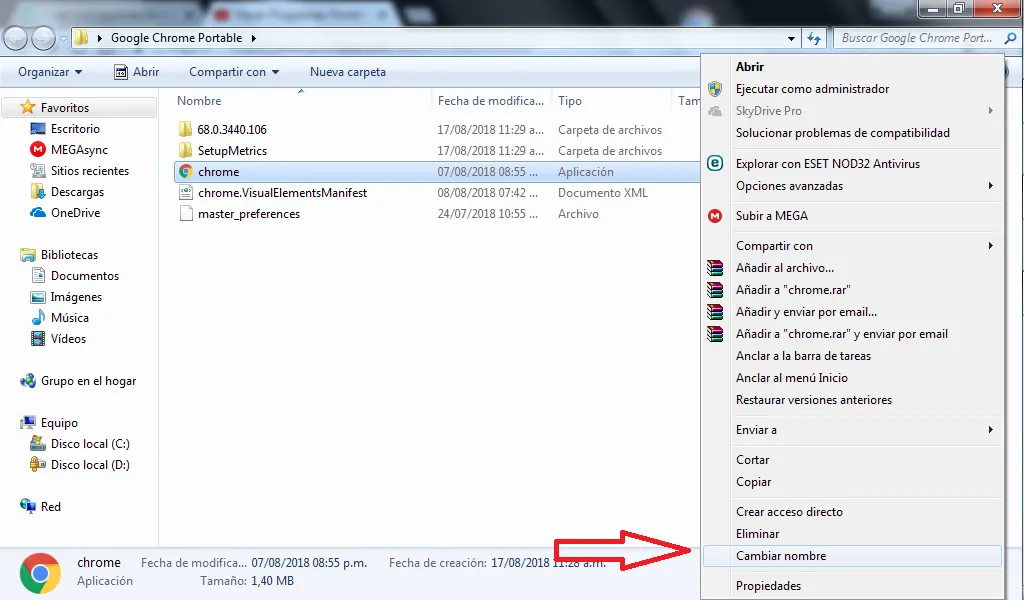Click the MEGAsync red icon in sidebar
This screenshot has width=1024, height=600.
pos(38,150)
